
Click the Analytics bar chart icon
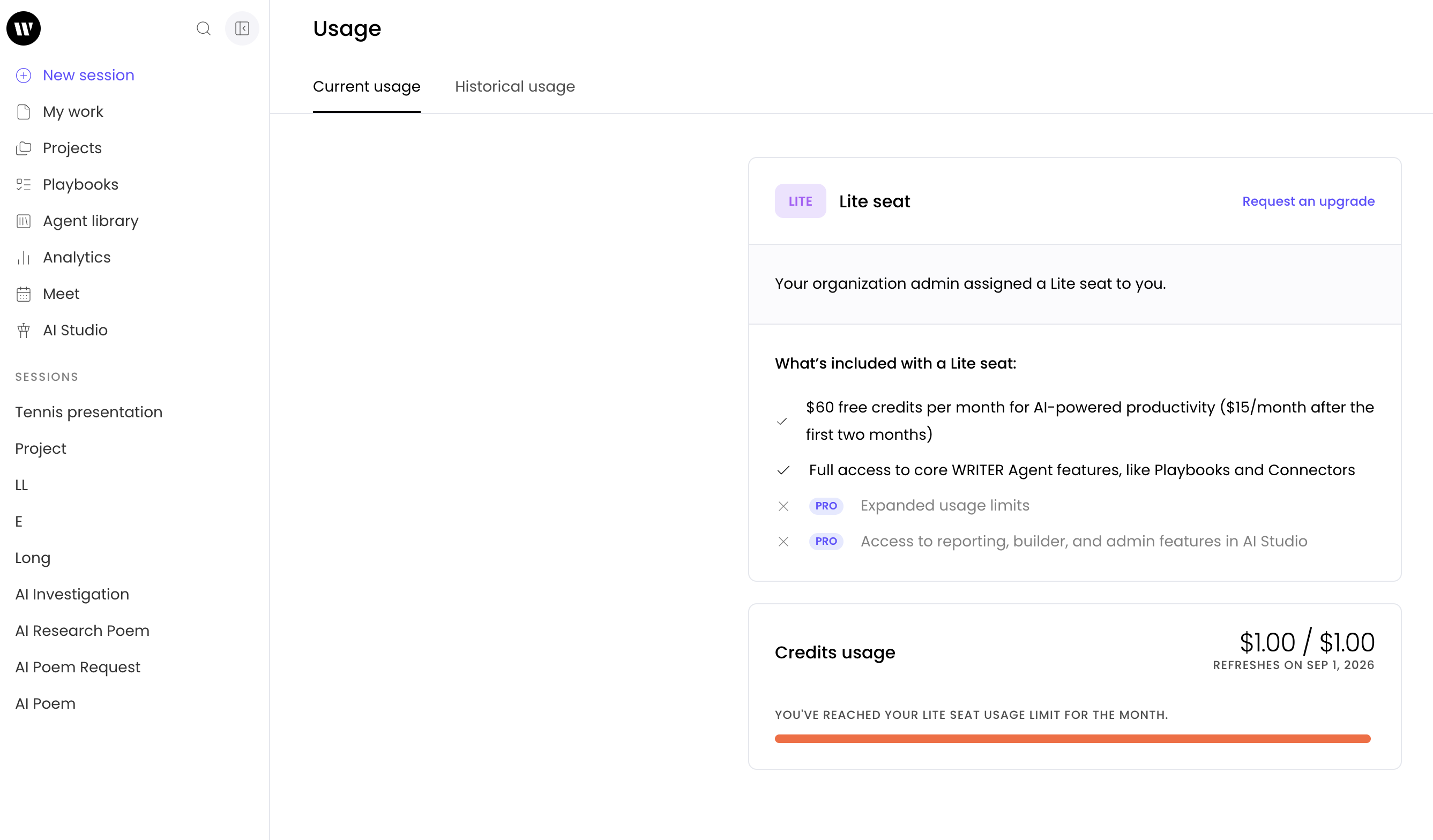coord(24,258)
